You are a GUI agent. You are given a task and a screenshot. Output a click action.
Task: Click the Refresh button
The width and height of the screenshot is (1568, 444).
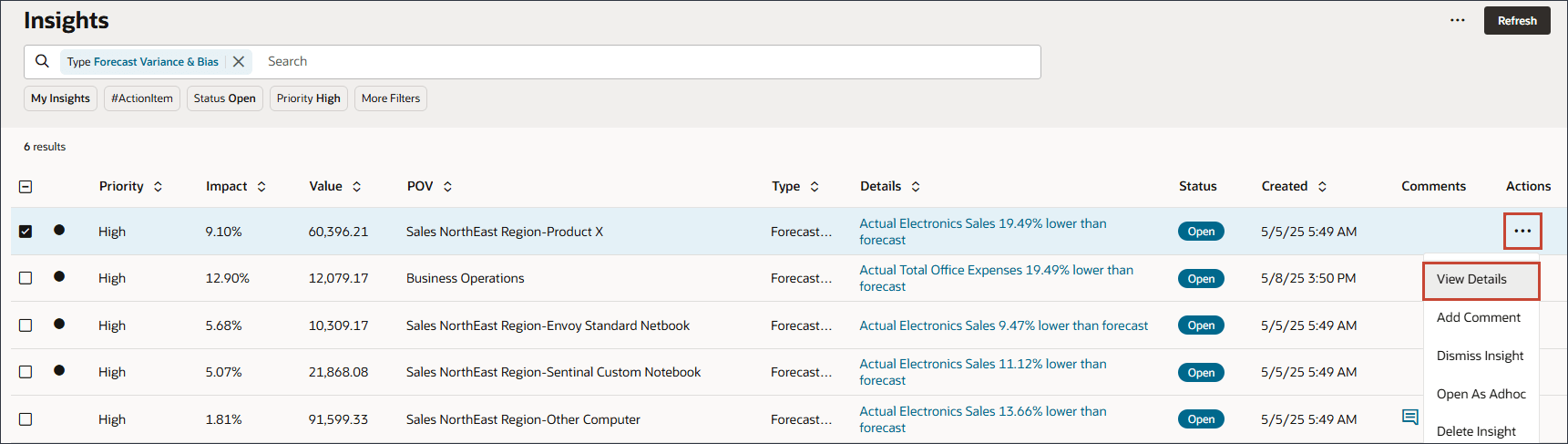tap(1517, 20)
